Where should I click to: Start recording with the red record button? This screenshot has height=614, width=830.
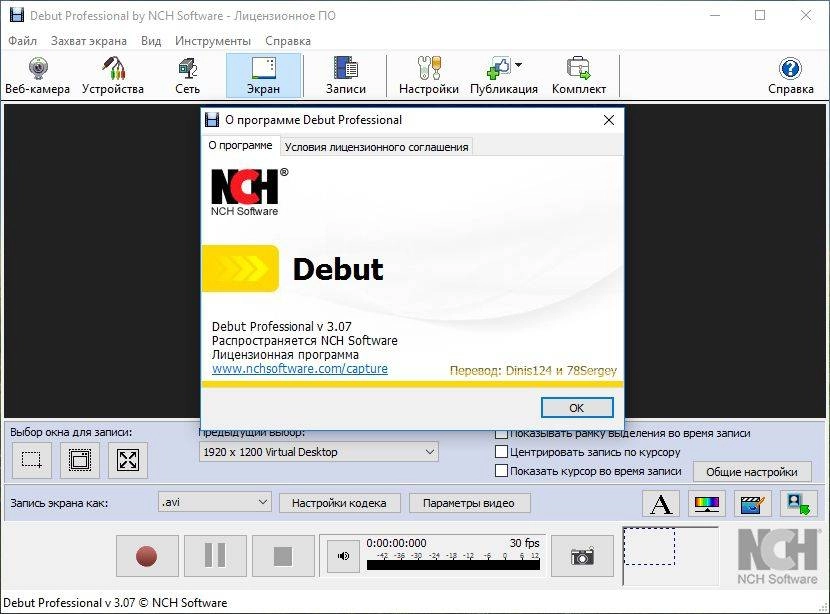pos(147,556)
